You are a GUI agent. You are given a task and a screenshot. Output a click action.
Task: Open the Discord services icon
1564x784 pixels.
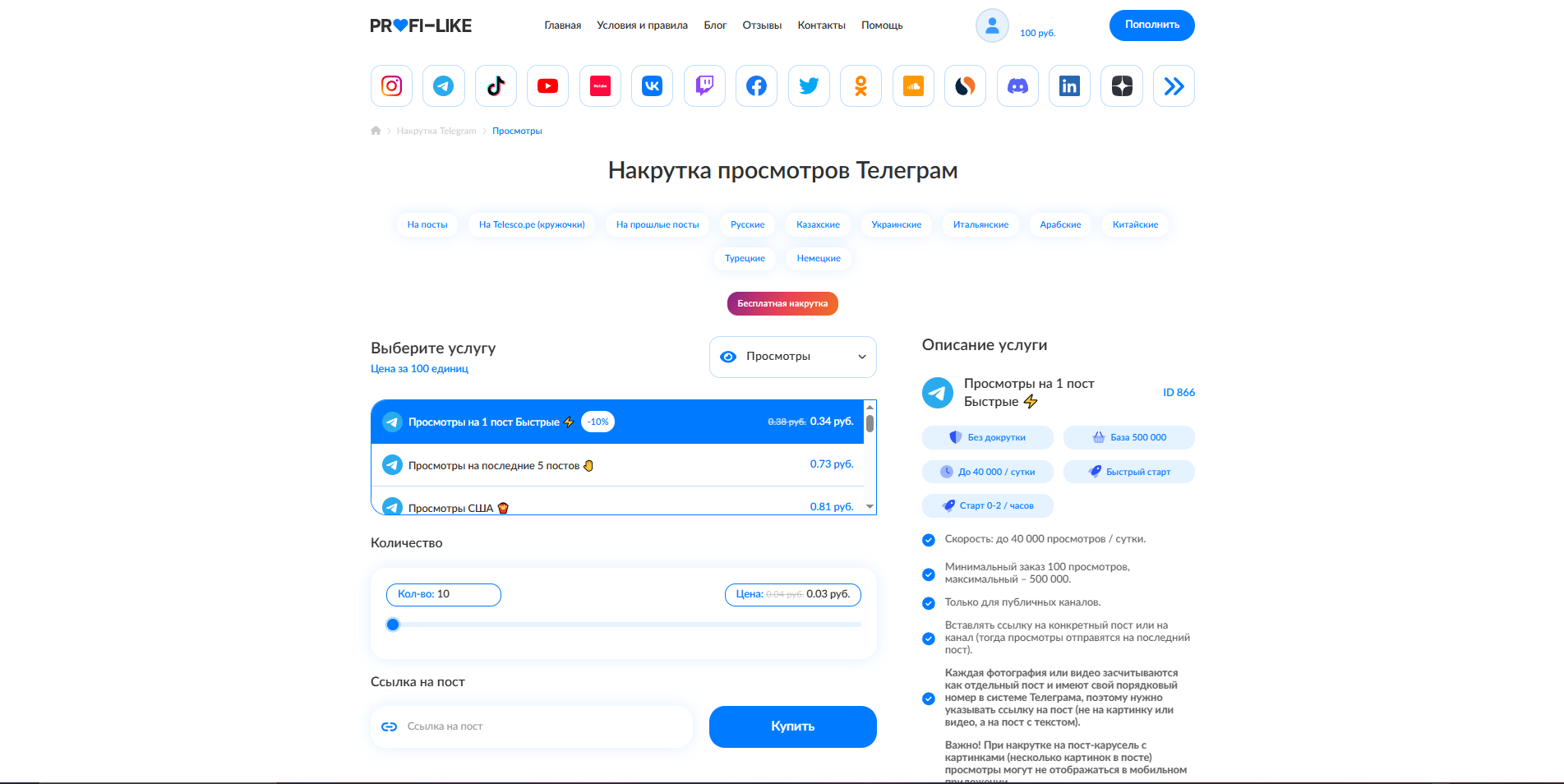[1017, 86]
